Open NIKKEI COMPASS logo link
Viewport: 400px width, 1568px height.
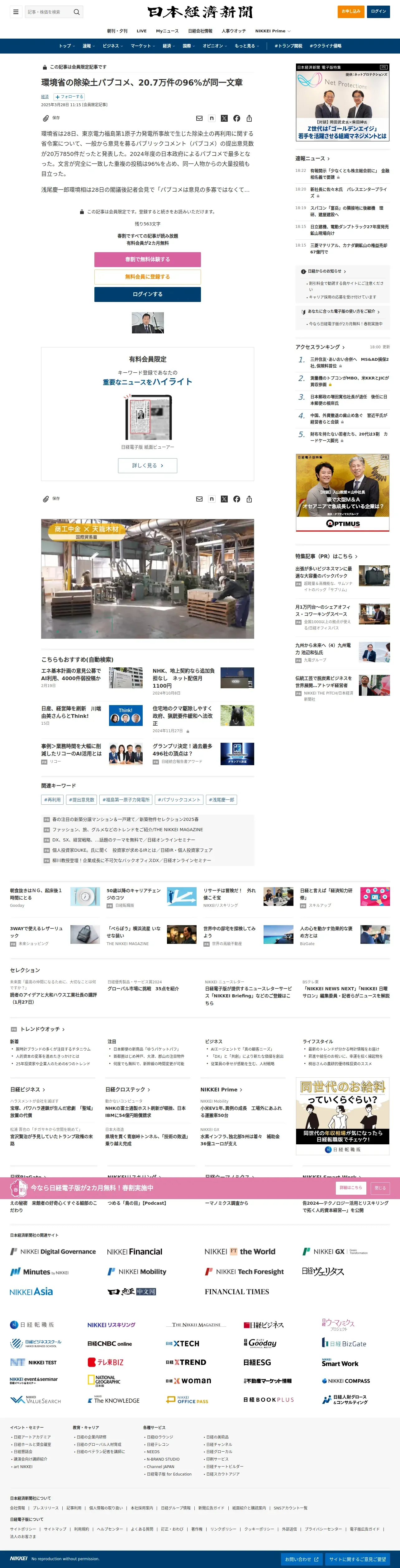click(x=346, y=1381)
